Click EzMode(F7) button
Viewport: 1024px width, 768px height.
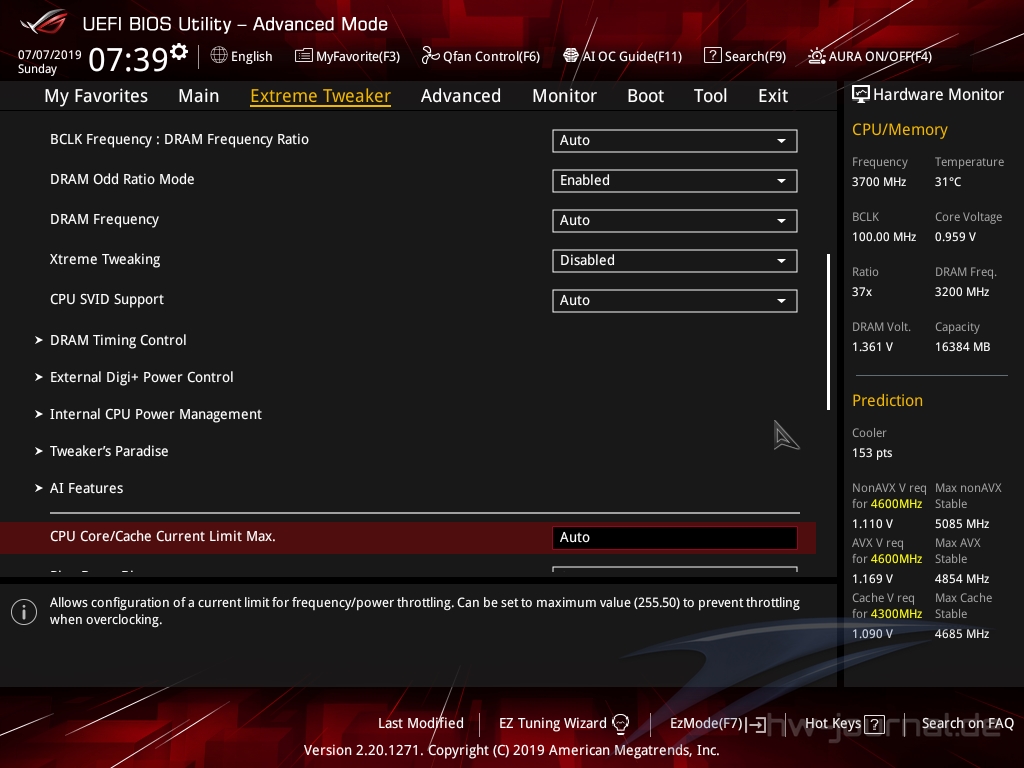click(x=718, y=724)
